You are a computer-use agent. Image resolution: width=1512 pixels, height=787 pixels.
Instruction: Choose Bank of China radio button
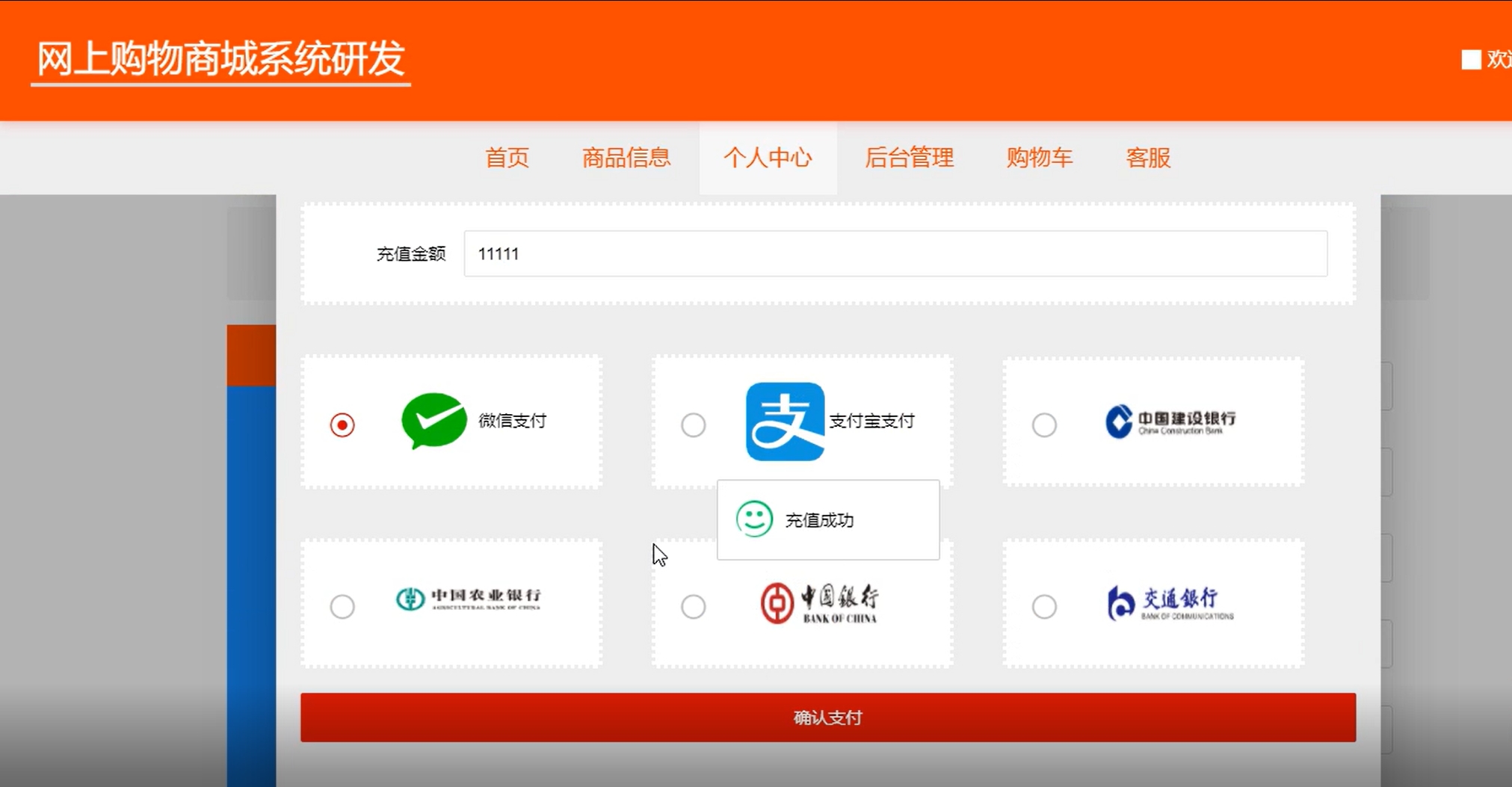694,606
